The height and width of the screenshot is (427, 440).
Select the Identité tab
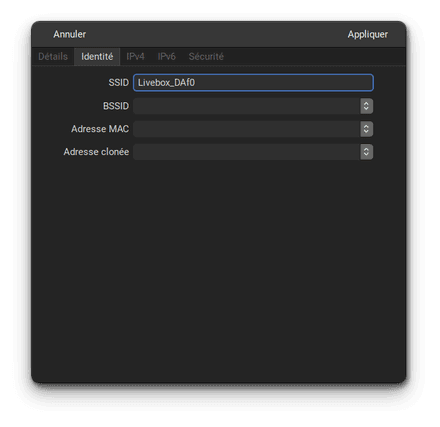click(97, 56)
